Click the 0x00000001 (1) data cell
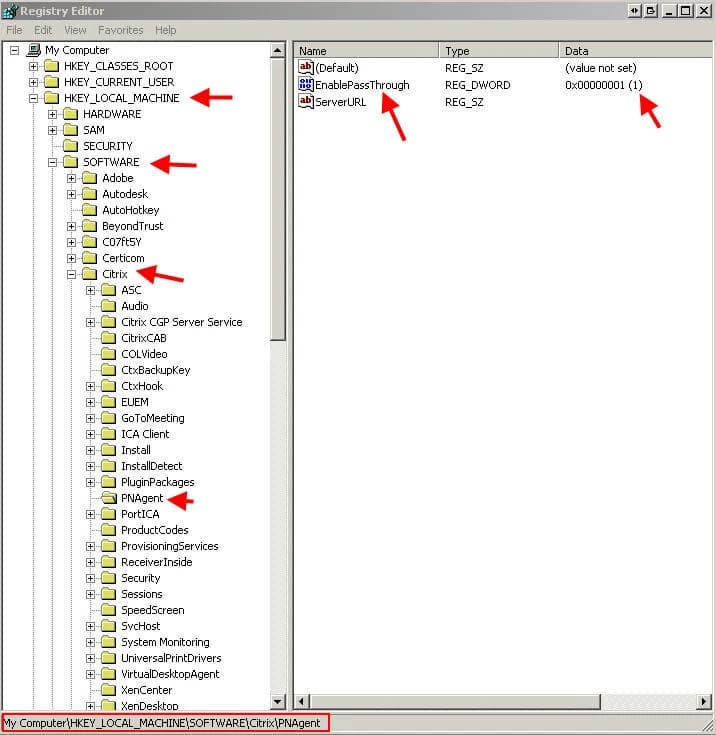The width and height of the screenshot is (716, 735). [x=603, y=85]
